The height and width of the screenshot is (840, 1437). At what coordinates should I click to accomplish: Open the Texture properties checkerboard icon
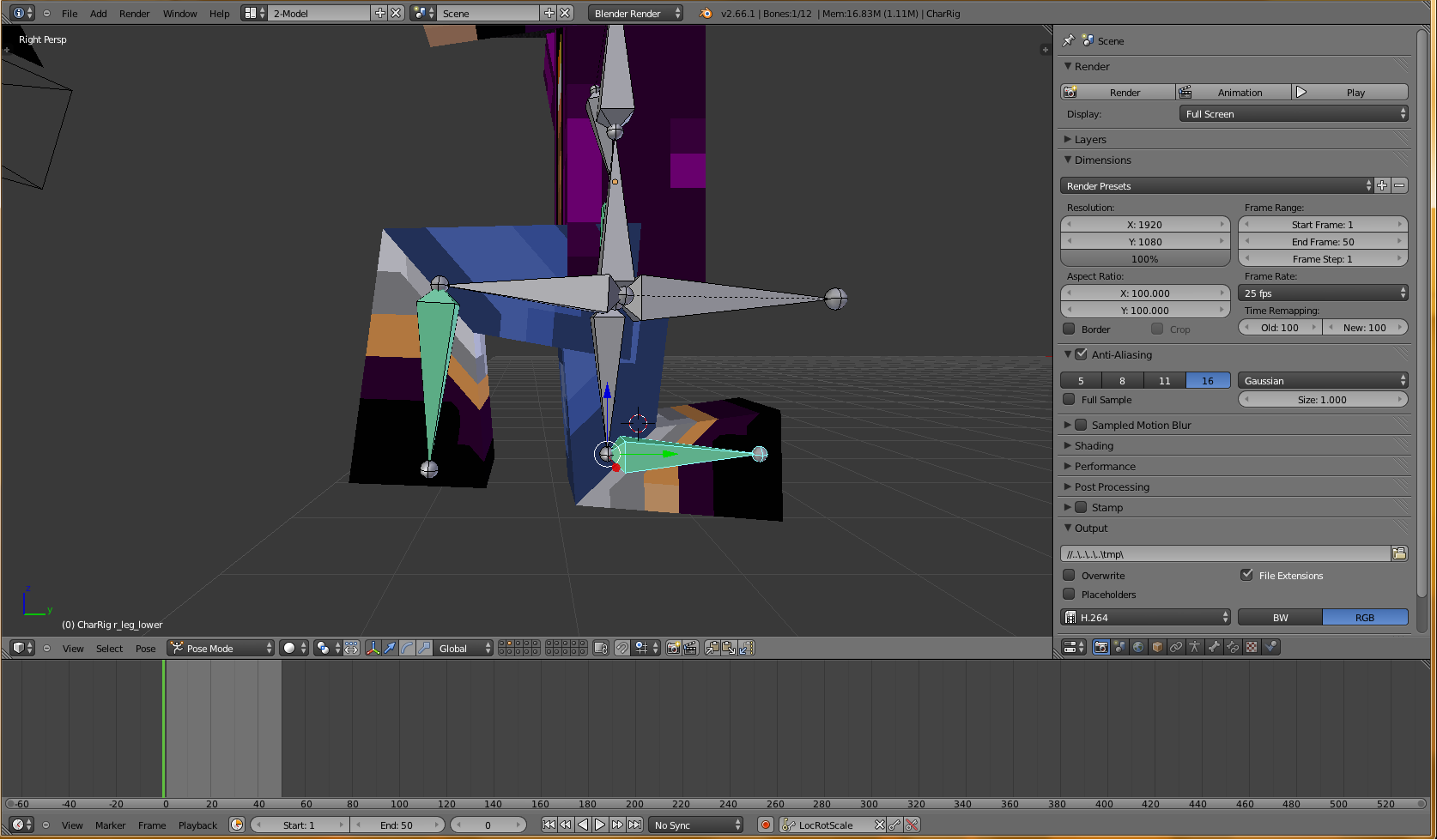tap(1252, 647)
